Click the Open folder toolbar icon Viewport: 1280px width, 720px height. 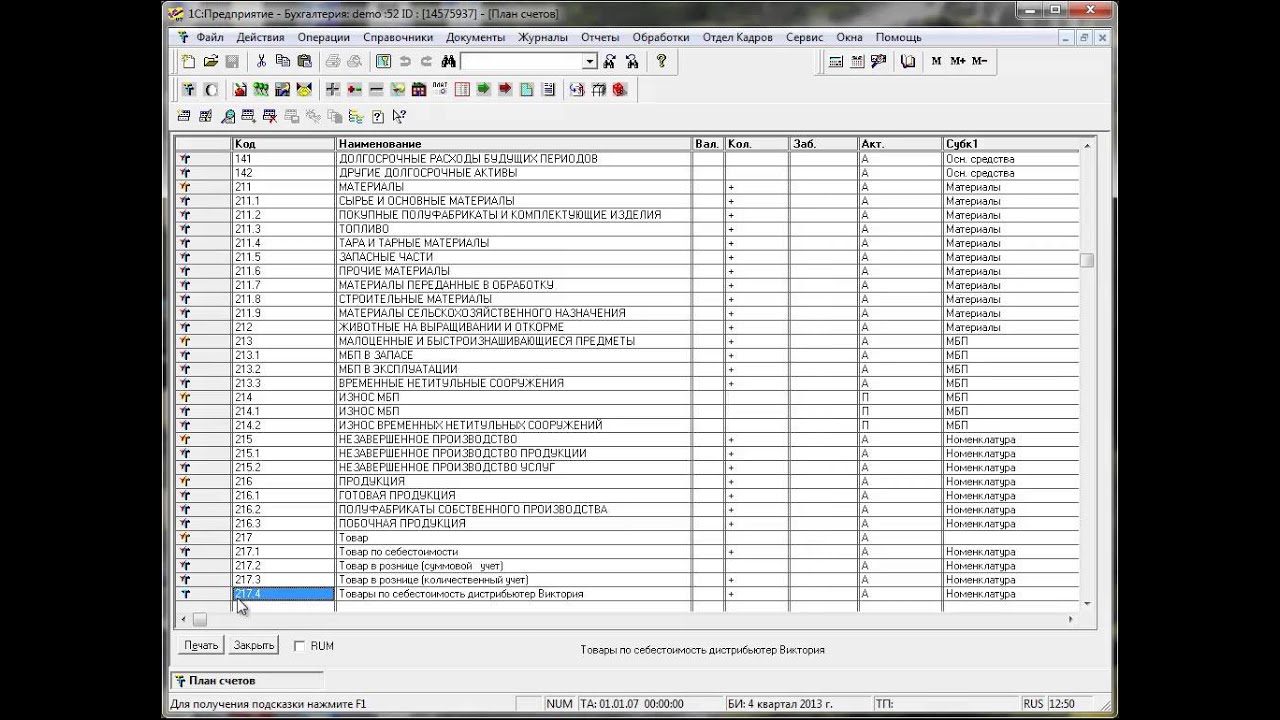point(210,62)
